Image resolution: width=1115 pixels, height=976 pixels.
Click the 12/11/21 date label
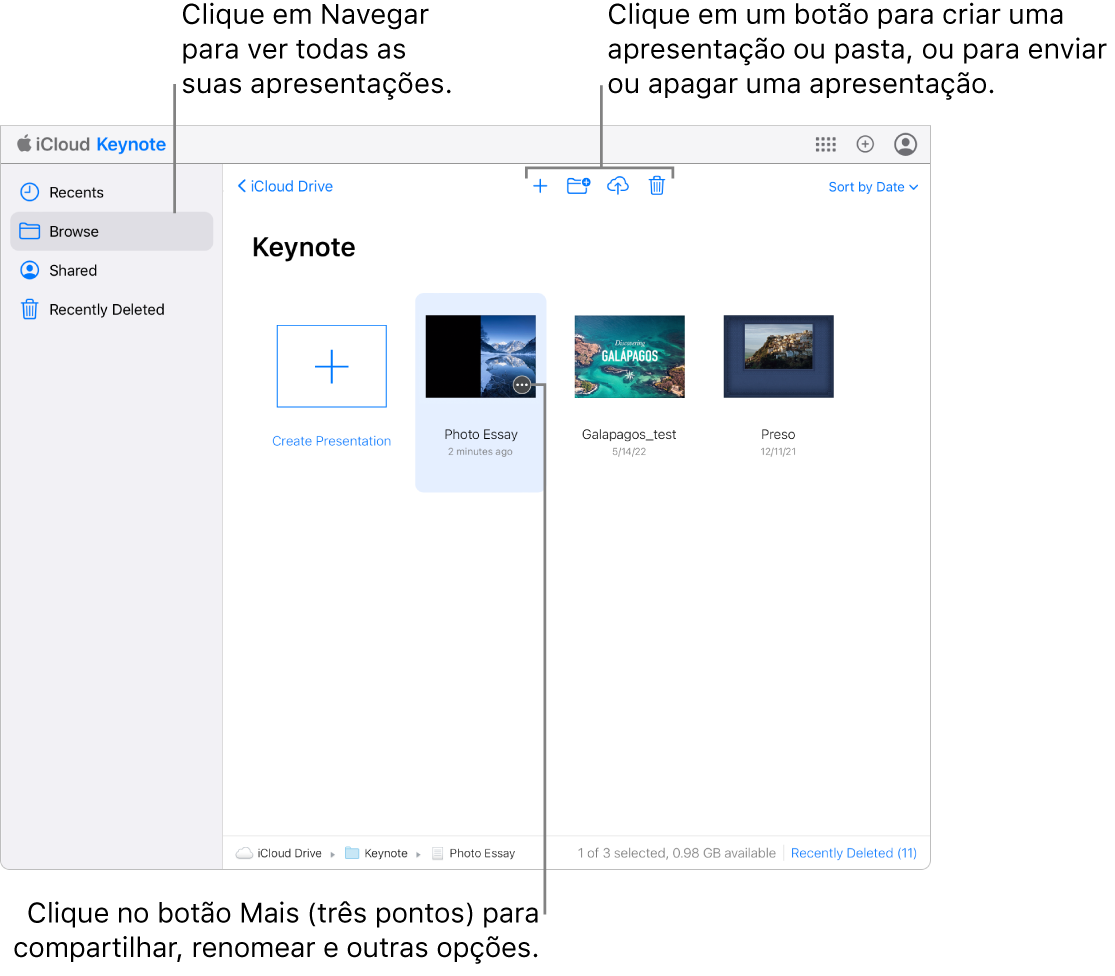pyautogui.click(x=778, y=451)
